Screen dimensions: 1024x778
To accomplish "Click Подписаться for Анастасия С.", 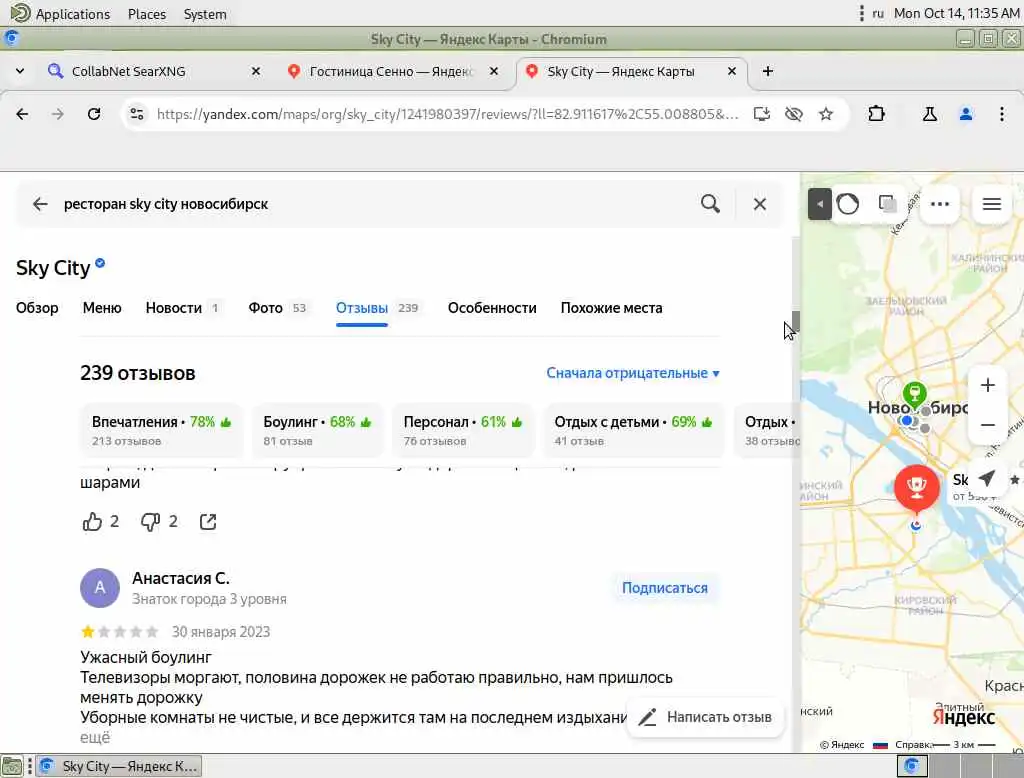I will tap(665, 588).
